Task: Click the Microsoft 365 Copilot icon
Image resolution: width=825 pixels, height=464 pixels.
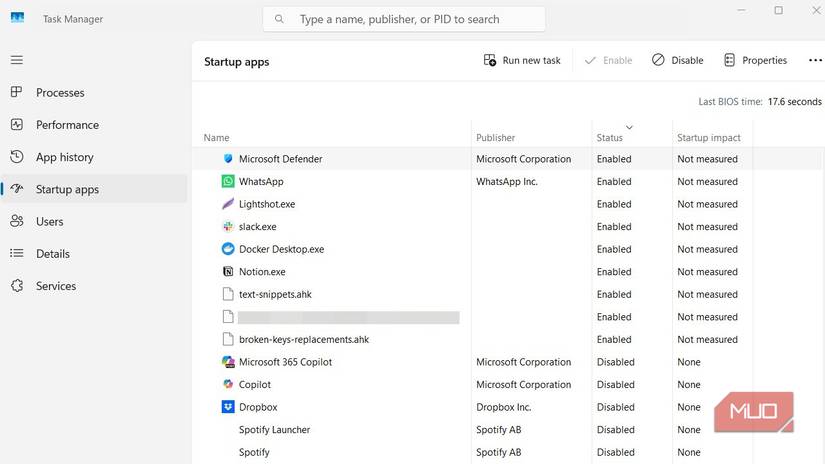Action: [x=228, y=362]
